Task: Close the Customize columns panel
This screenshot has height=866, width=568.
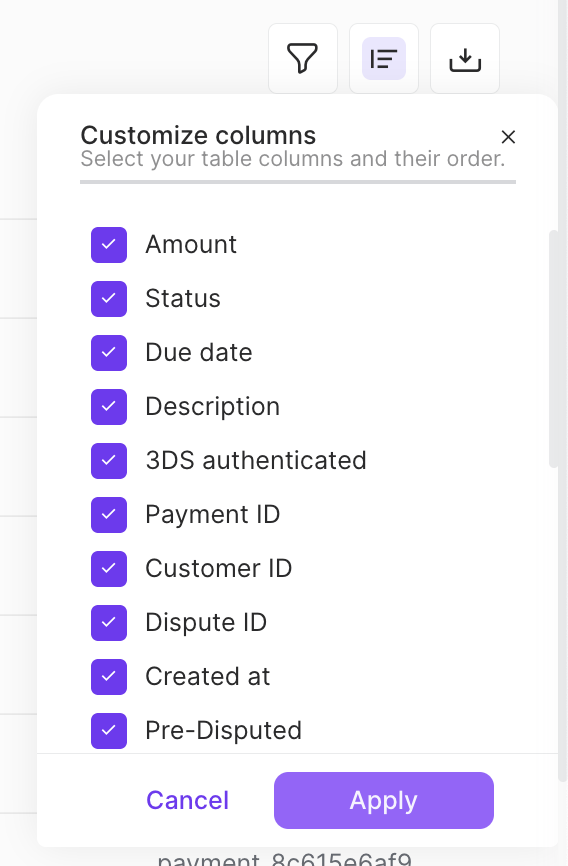Action: point(508,137)
